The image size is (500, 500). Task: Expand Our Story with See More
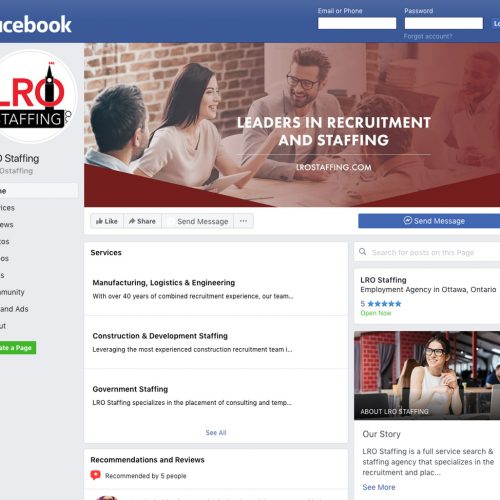[x=379, y=487]
